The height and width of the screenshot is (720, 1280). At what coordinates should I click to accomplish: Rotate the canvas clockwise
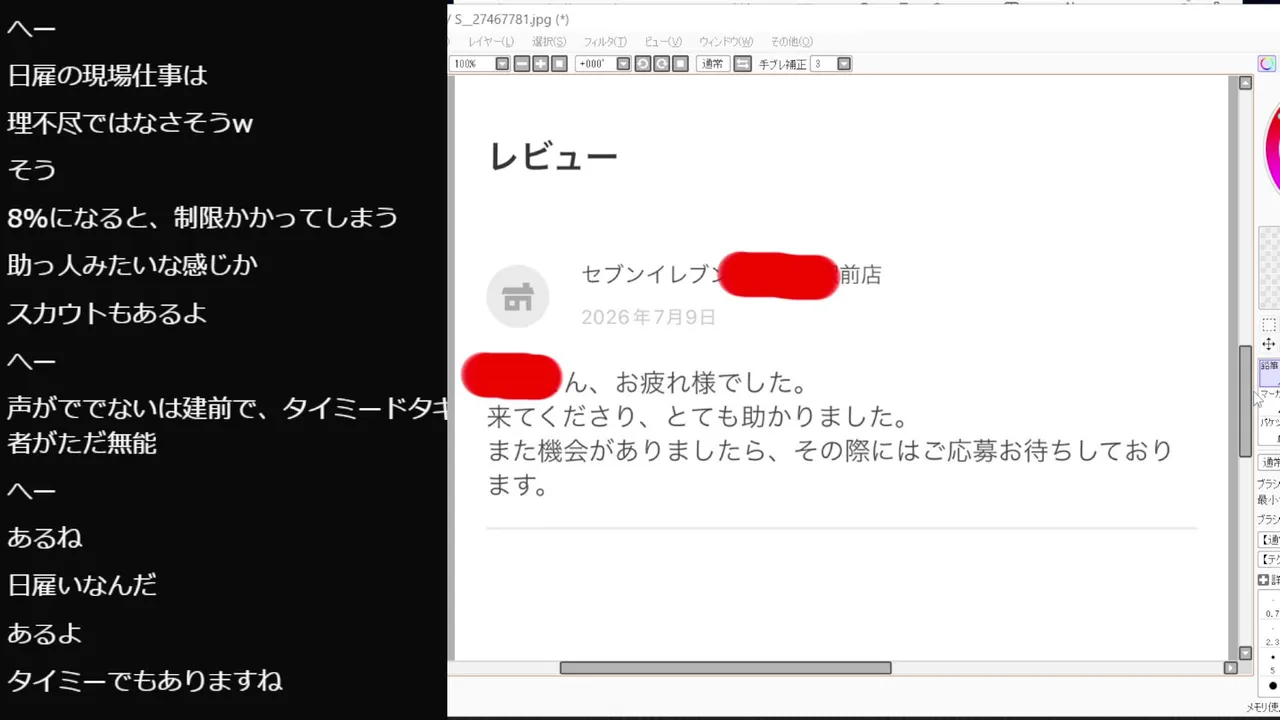click(662, 64)
